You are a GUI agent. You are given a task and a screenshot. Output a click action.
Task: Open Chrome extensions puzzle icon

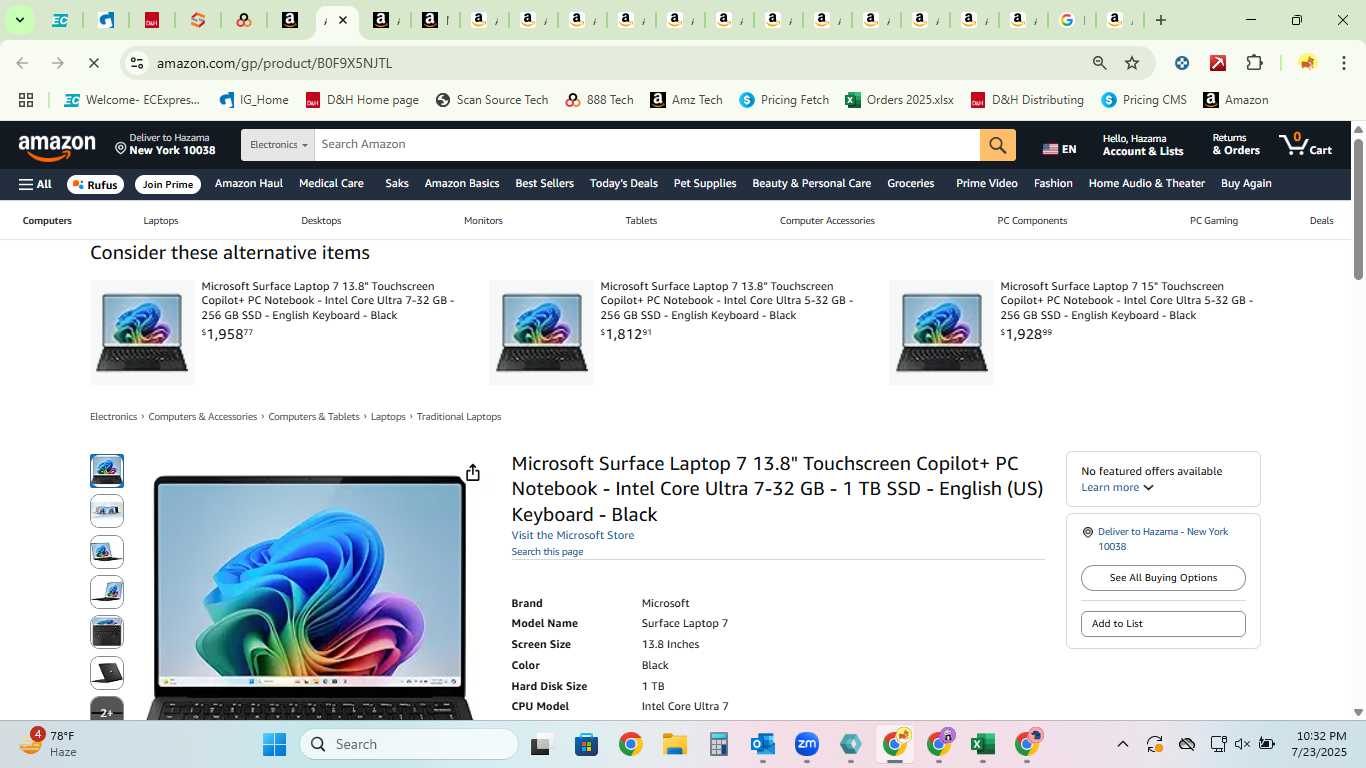[x=1254, y=63]
